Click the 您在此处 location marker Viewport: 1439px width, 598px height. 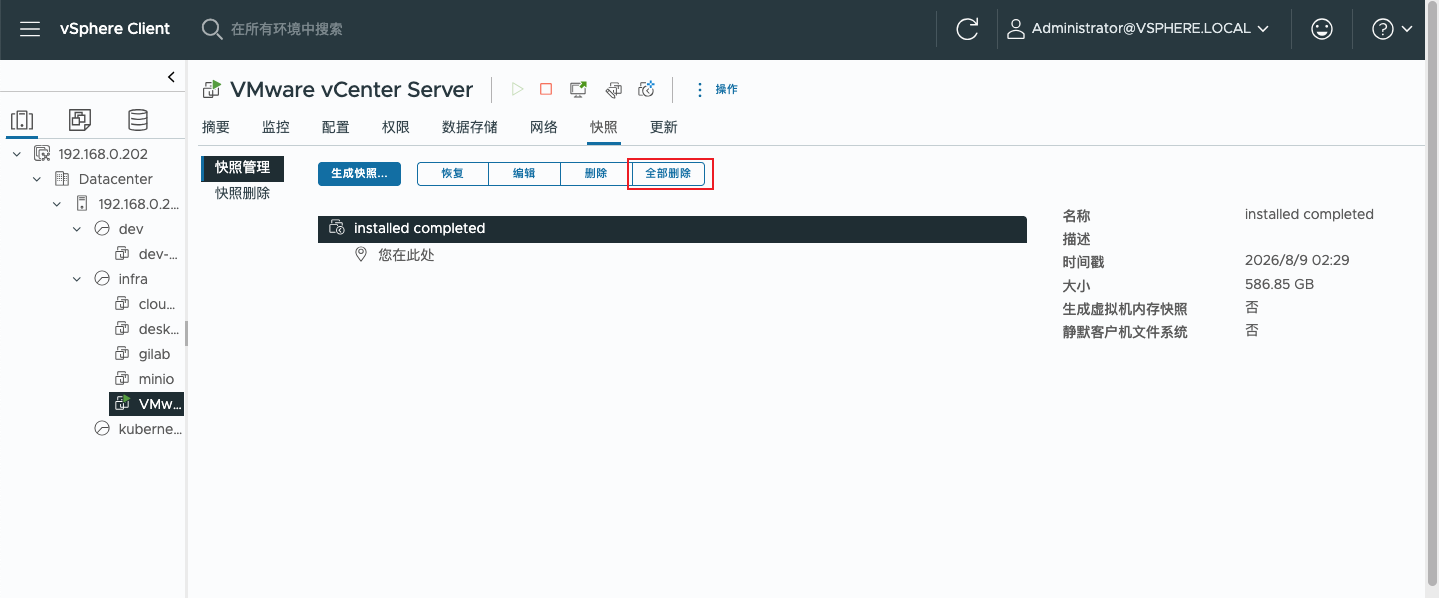(x=395, y=255)
